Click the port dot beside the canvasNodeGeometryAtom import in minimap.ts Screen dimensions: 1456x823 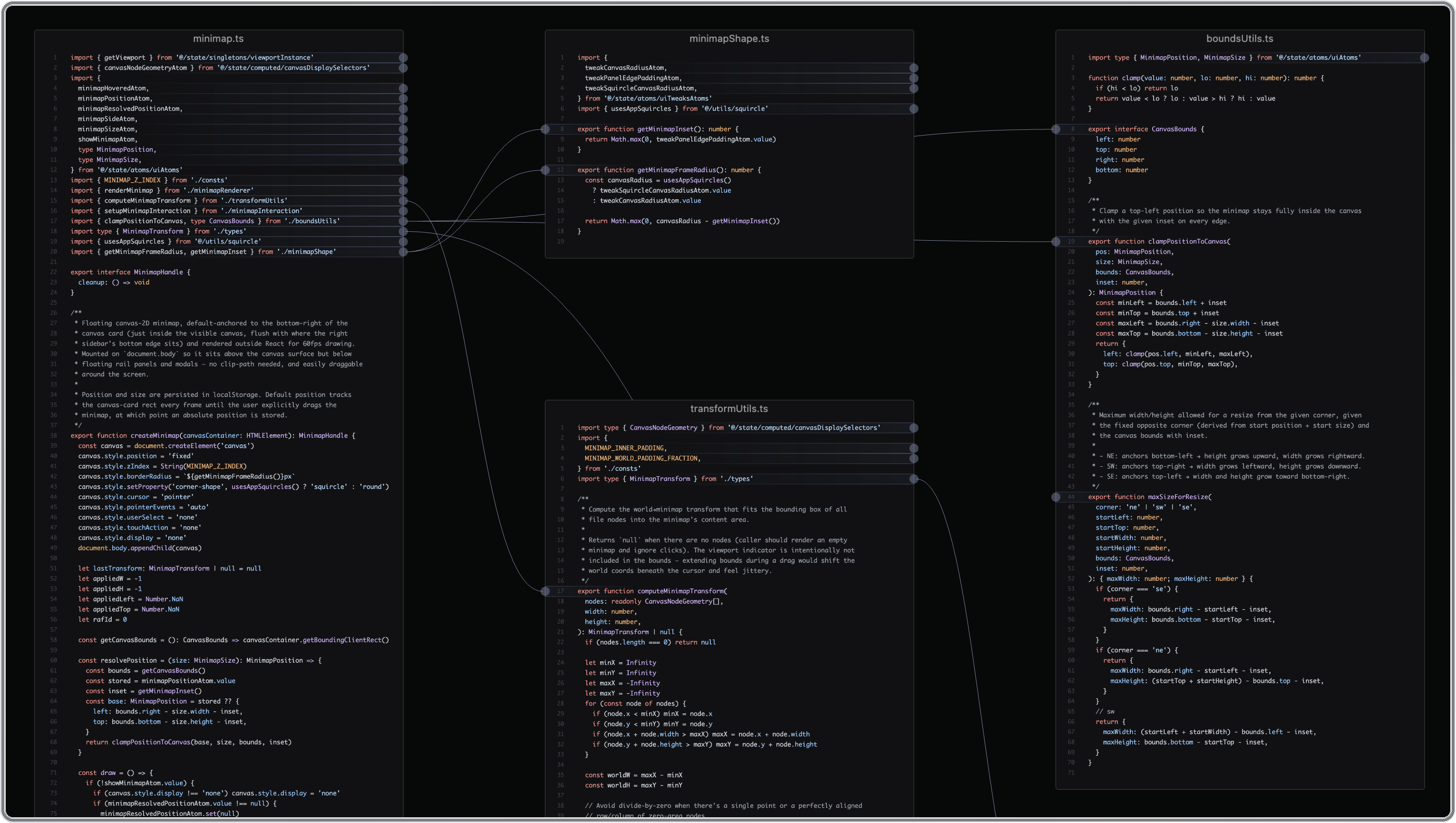(x=403, y=68)
